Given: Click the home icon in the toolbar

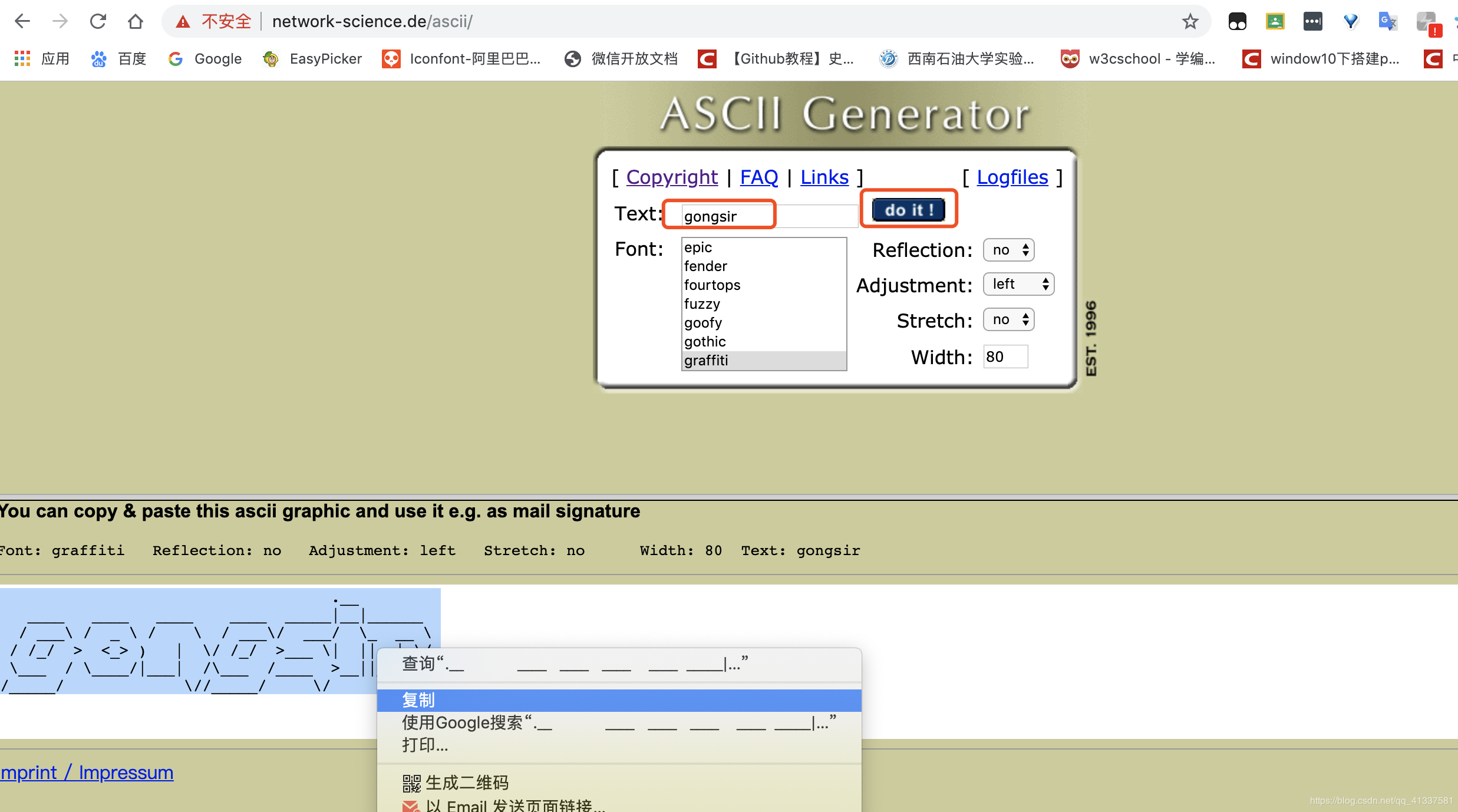Looking at the screenshot, I should (136, 22).
